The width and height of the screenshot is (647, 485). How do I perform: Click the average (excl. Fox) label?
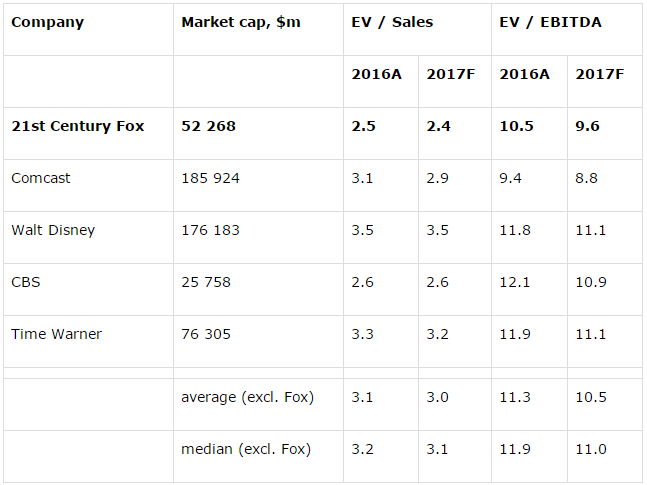click(247, 397)
